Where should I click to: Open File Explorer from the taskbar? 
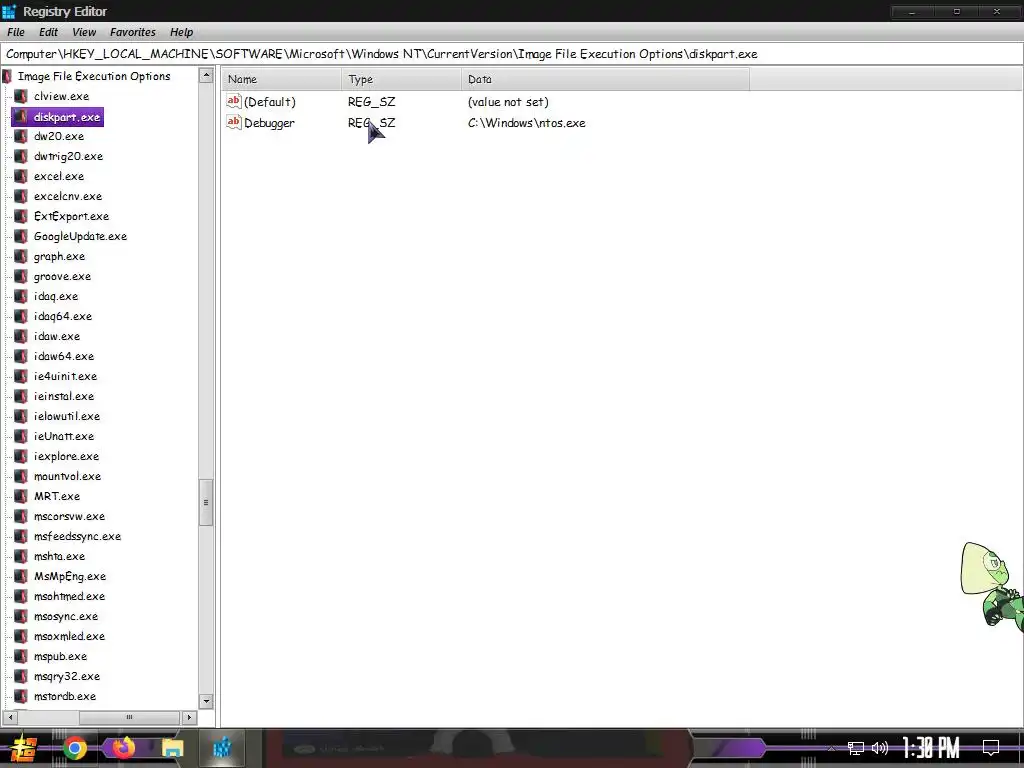click(x=173, y=748)
